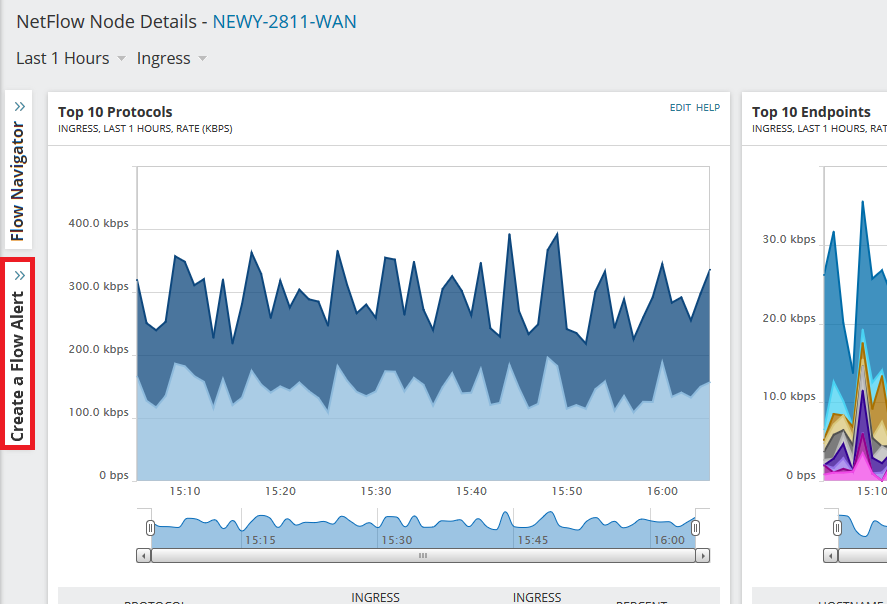Click EDIT on Top 10 Protocols
This screenshot has height=604, width=887.
tap(680, 108)
